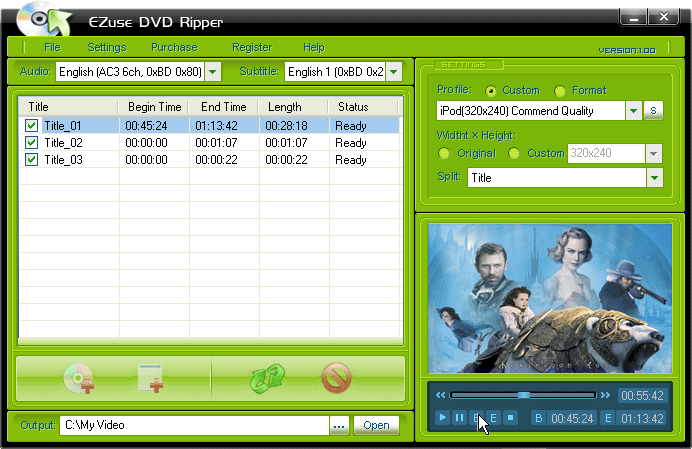This screenshot has width=692, height=449.
Task: Click the preview seek slider thumb
Action: click(523, 395)
